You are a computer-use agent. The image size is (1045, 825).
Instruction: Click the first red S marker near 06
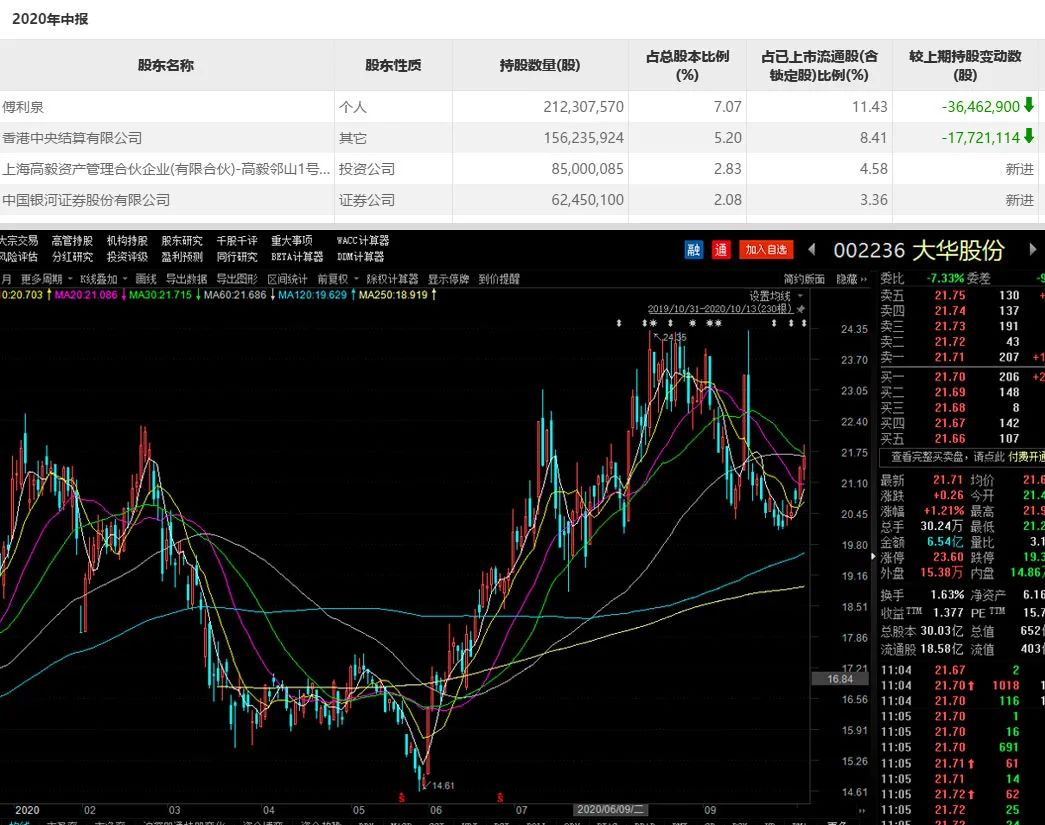402,797
